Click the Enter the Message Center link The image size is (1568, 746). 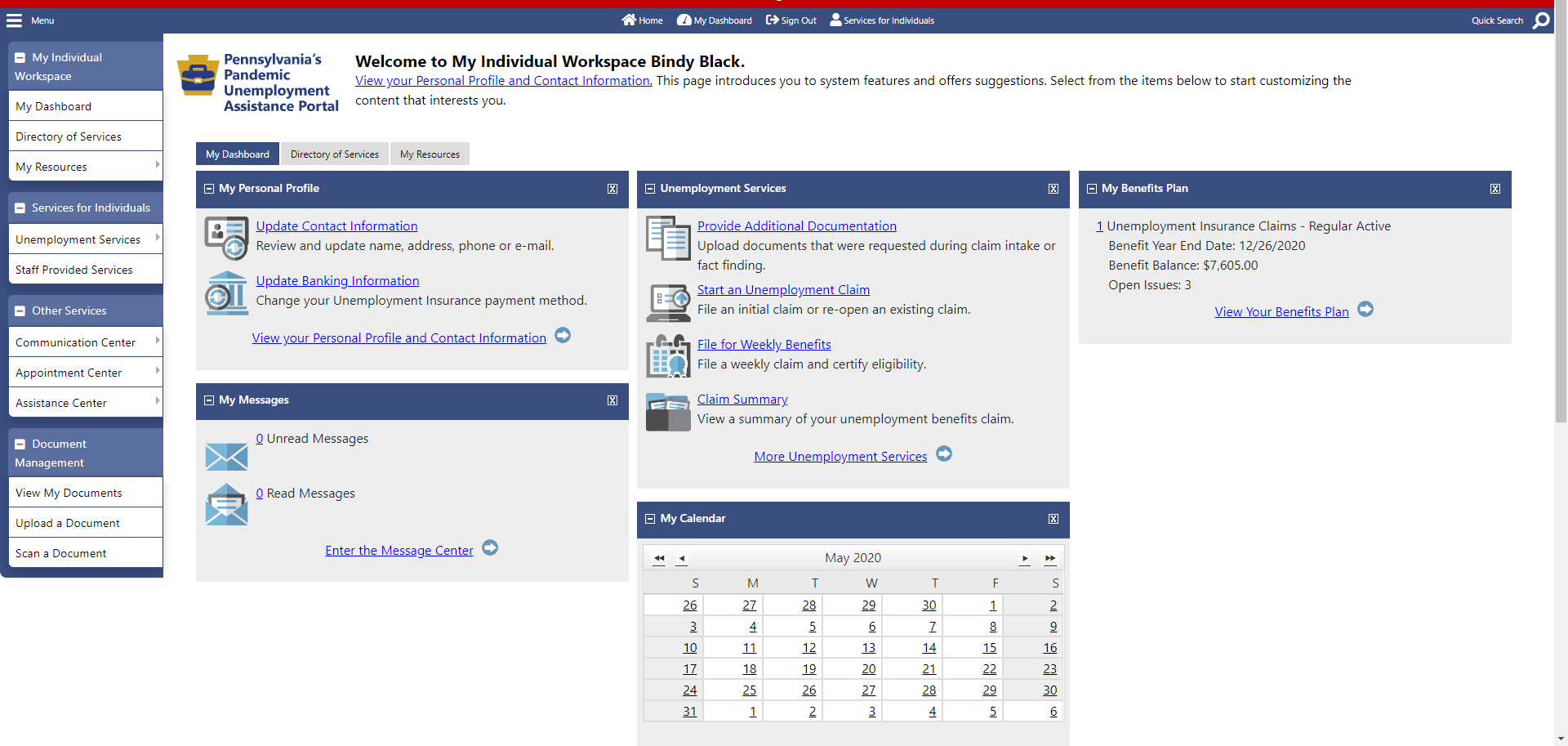tap(399, 551)
